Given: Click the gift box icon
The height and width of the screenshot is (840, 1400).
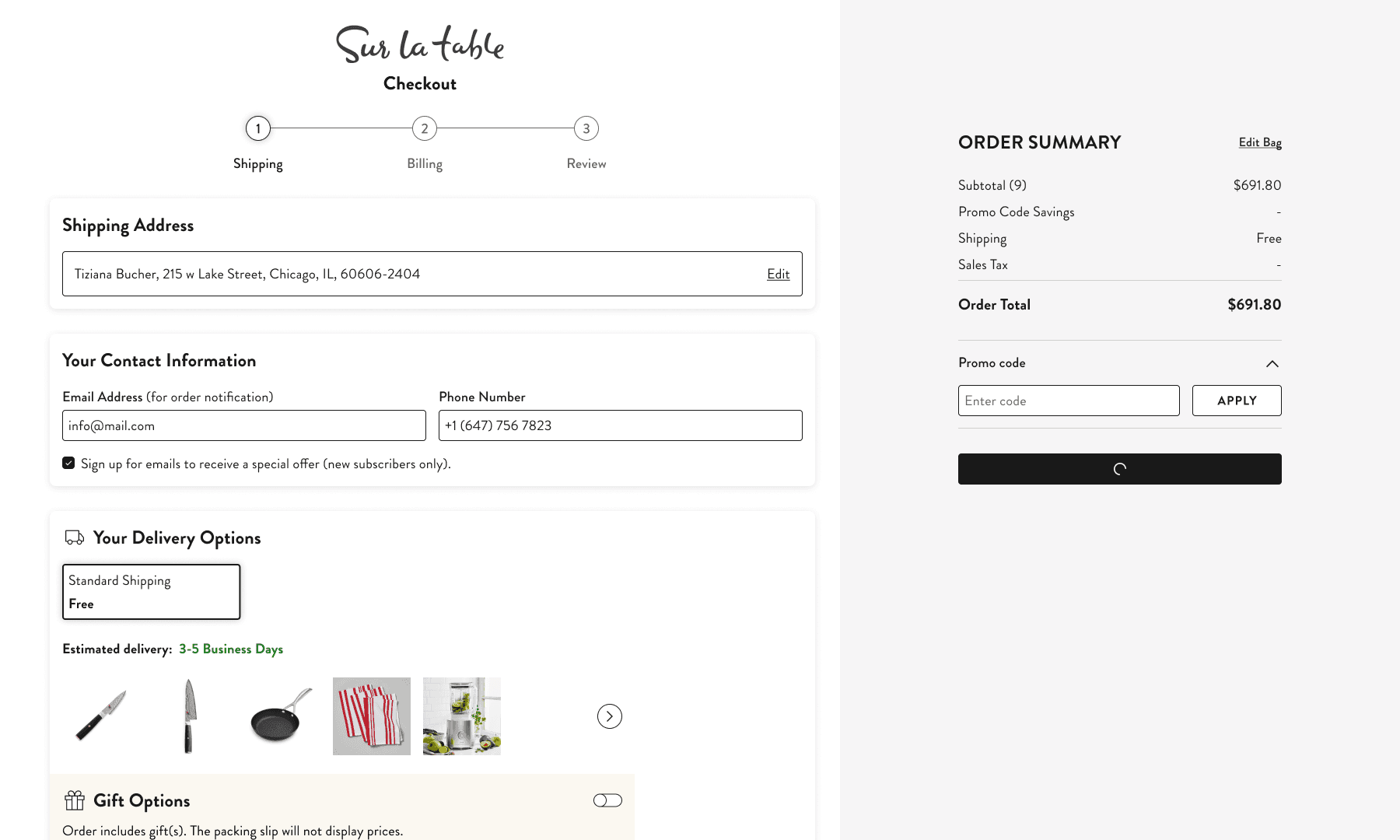Looking at the screenshot, I should [75, 800].
